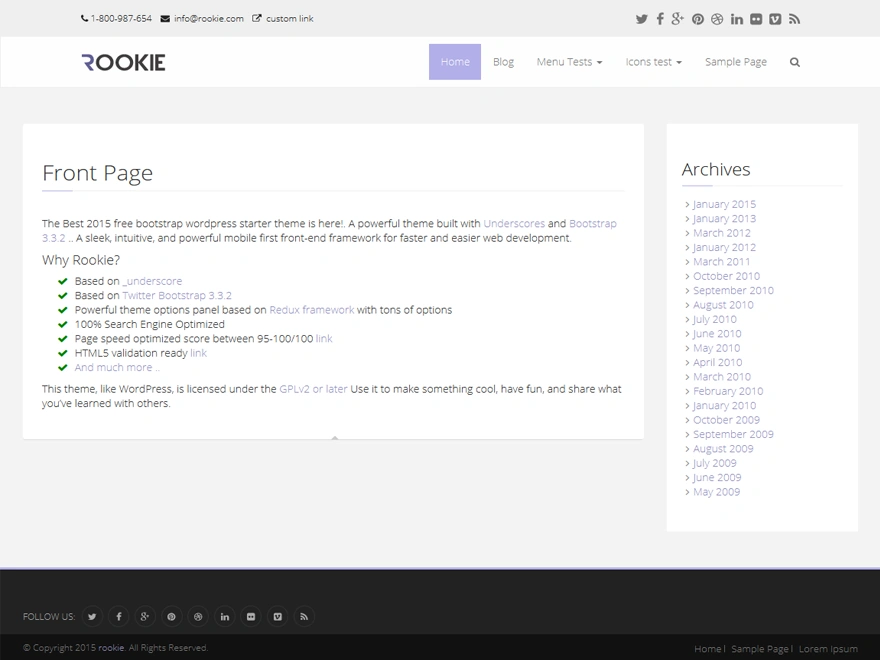Open the October 2009 archive
880x660 pixels.
[726, 420]
